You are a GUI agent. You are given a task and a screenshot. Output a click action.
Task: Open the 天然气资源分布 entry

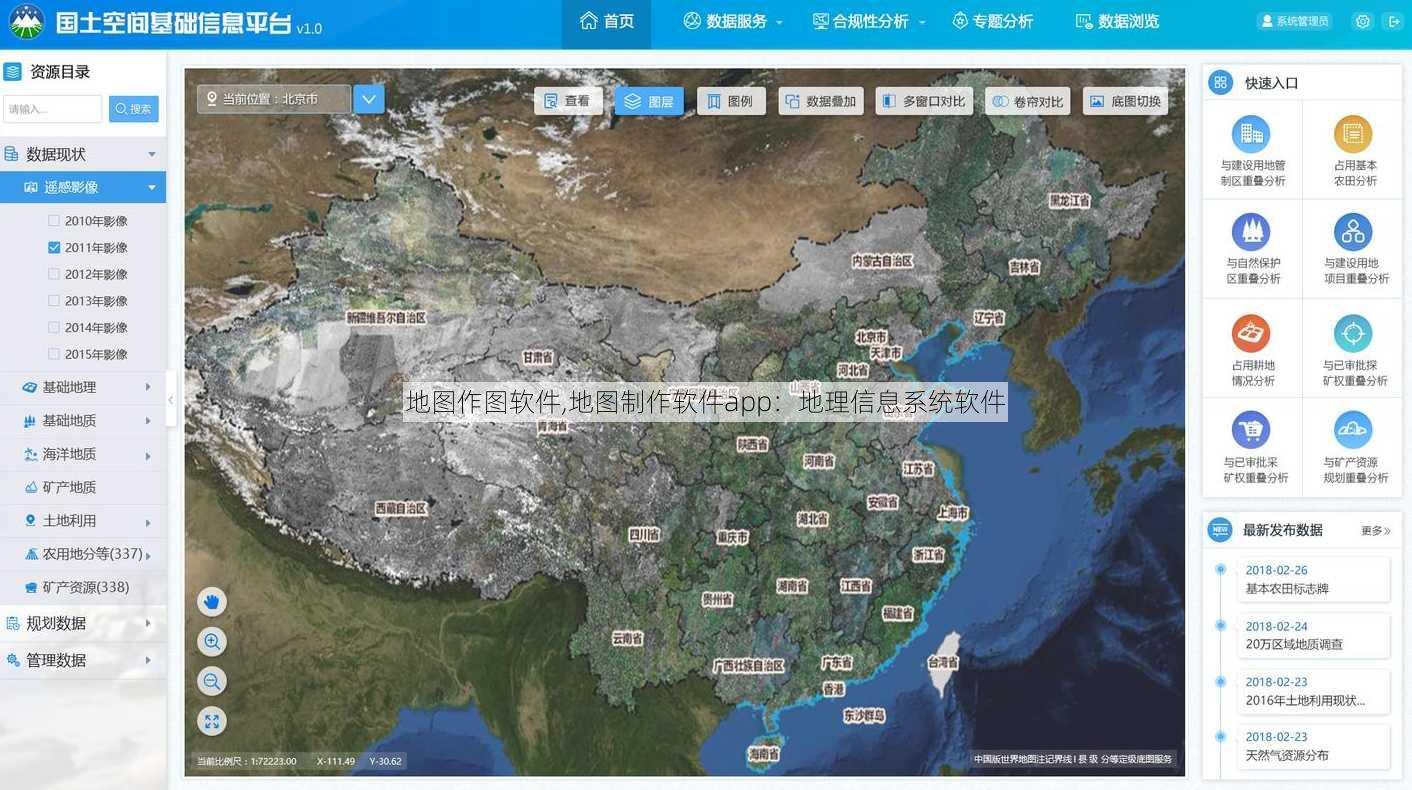1316,747
